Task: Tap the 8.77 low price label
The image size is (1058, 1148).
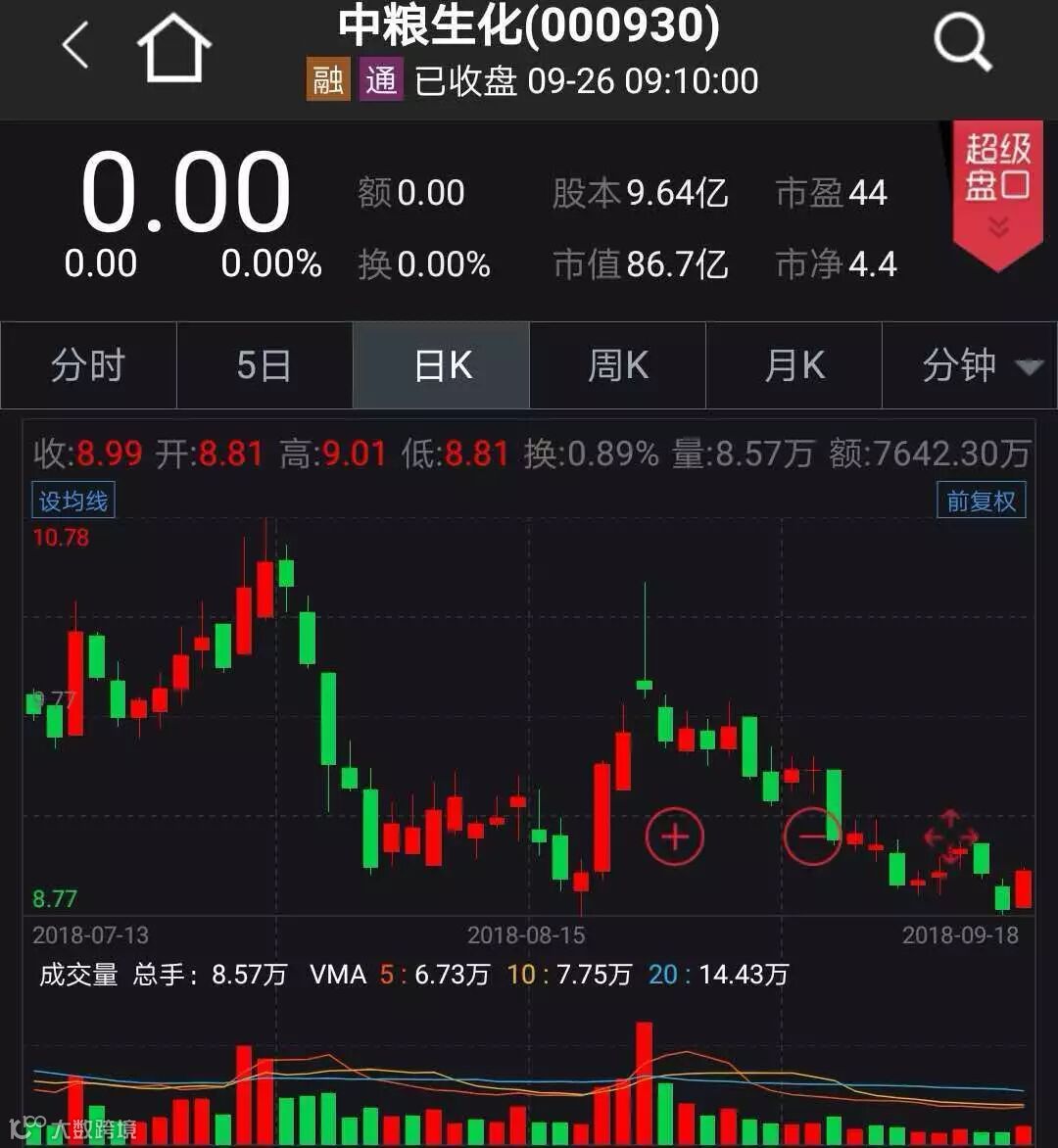Action: [54, 898]
